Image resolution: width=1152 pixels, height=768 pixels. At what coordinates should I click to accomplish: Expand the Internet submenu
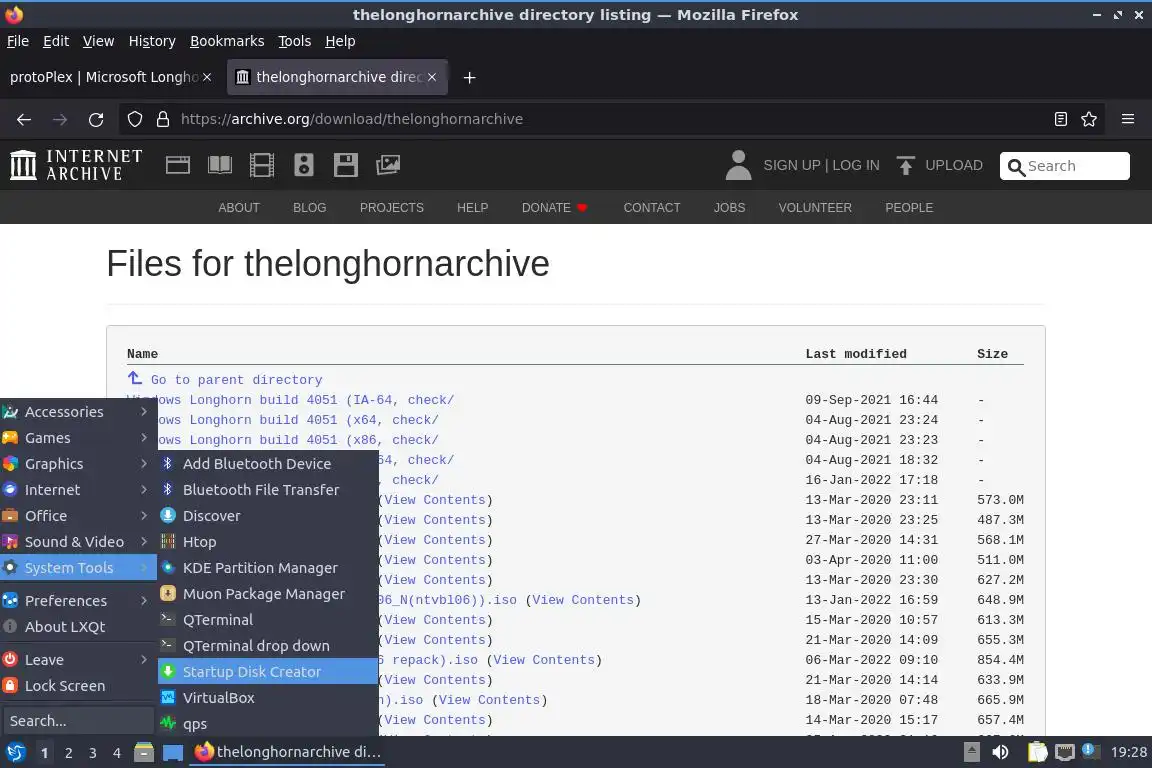pos(79,489)
